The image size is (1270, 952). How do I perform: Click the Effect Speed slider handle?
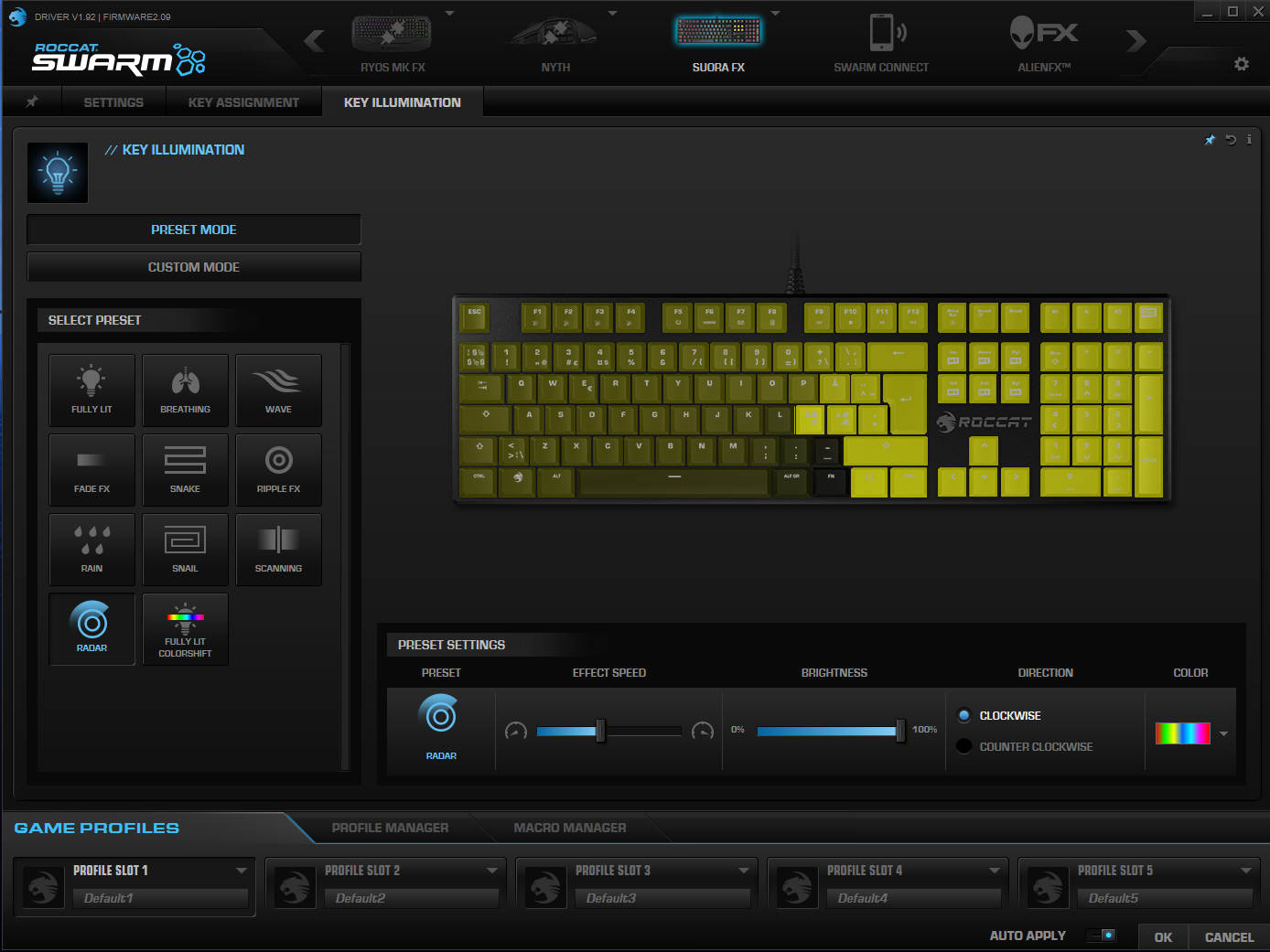coord(600,731)
